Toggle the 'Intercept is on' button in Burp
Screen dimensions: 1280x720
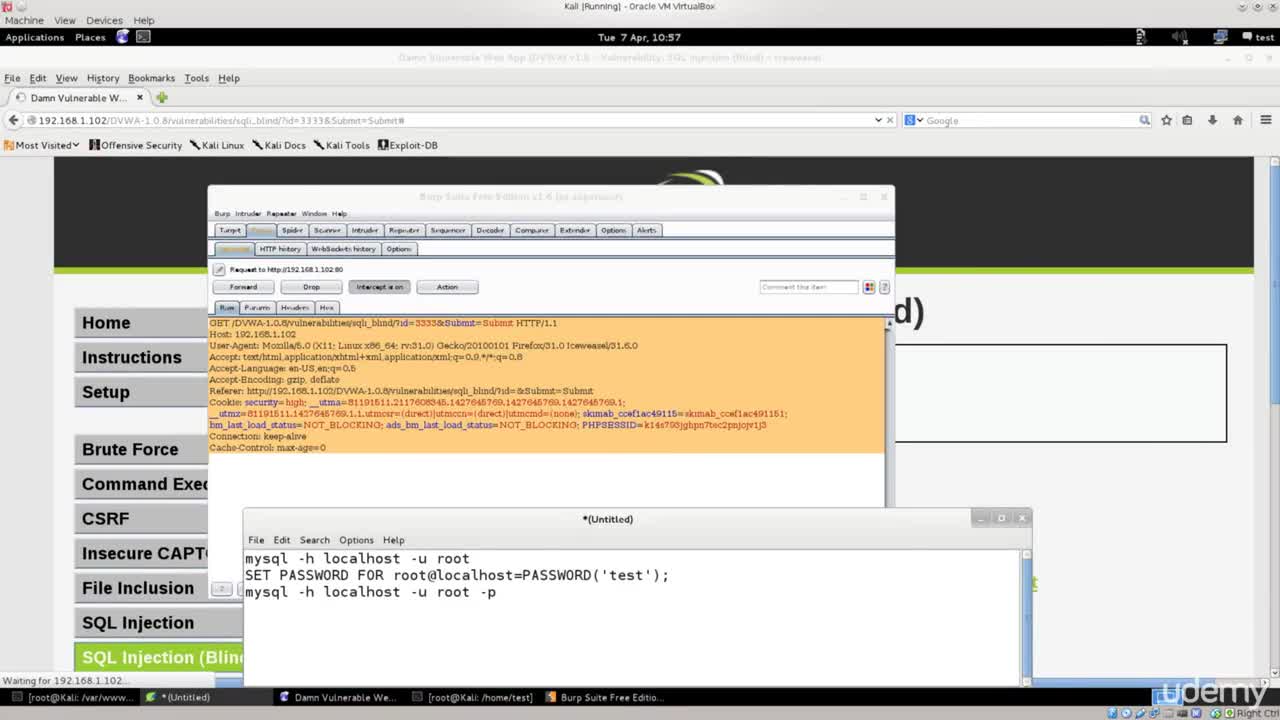pos(379,287)
